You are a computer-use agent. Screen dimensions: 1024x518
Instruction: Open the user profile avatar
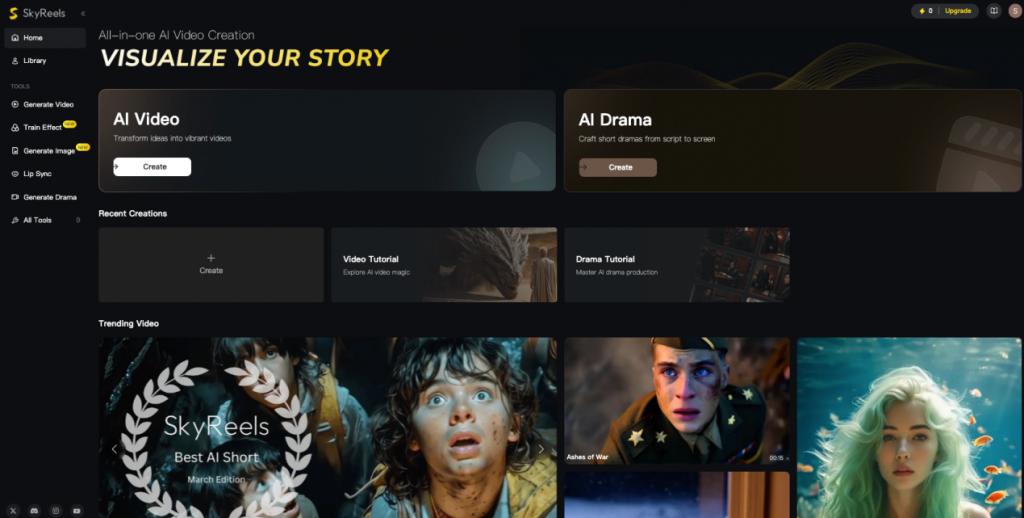1014,10
